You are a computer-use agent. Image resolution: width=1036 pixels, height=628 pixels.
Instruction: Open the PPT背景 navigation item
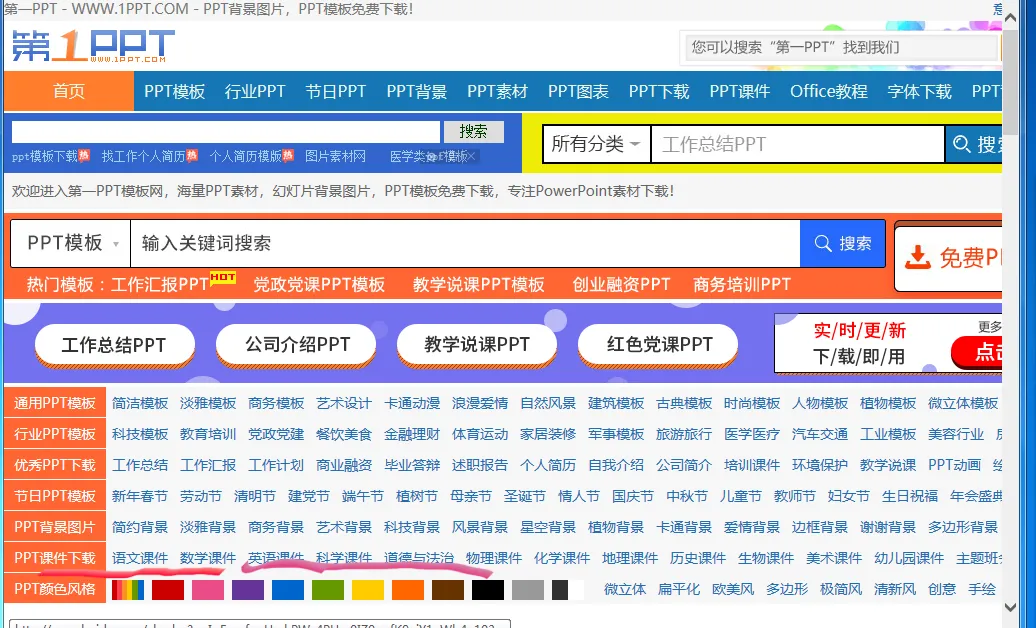pos(417,91)
